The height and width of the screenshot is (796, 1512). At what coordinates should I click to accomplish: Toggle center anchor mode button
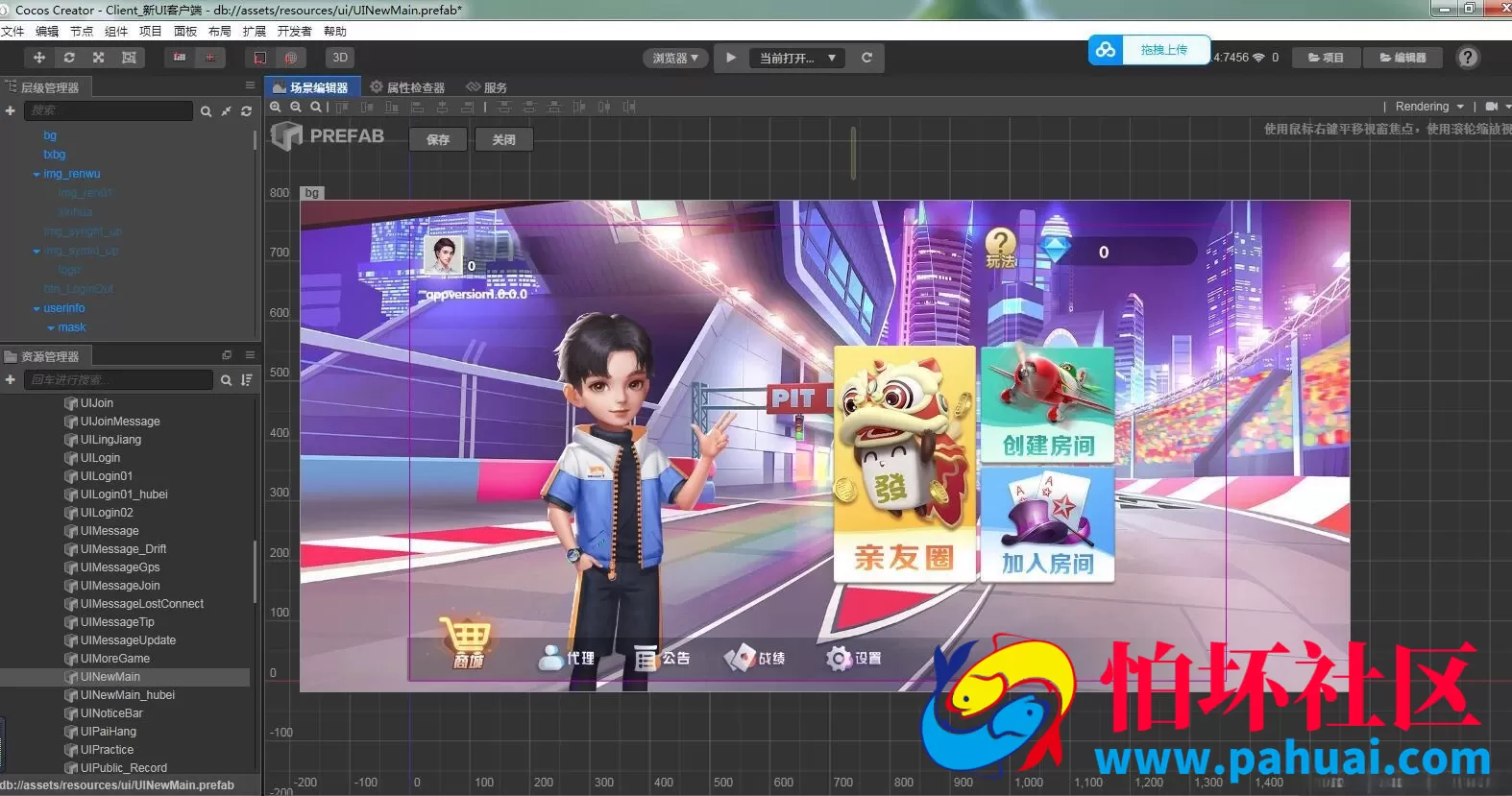210,58
